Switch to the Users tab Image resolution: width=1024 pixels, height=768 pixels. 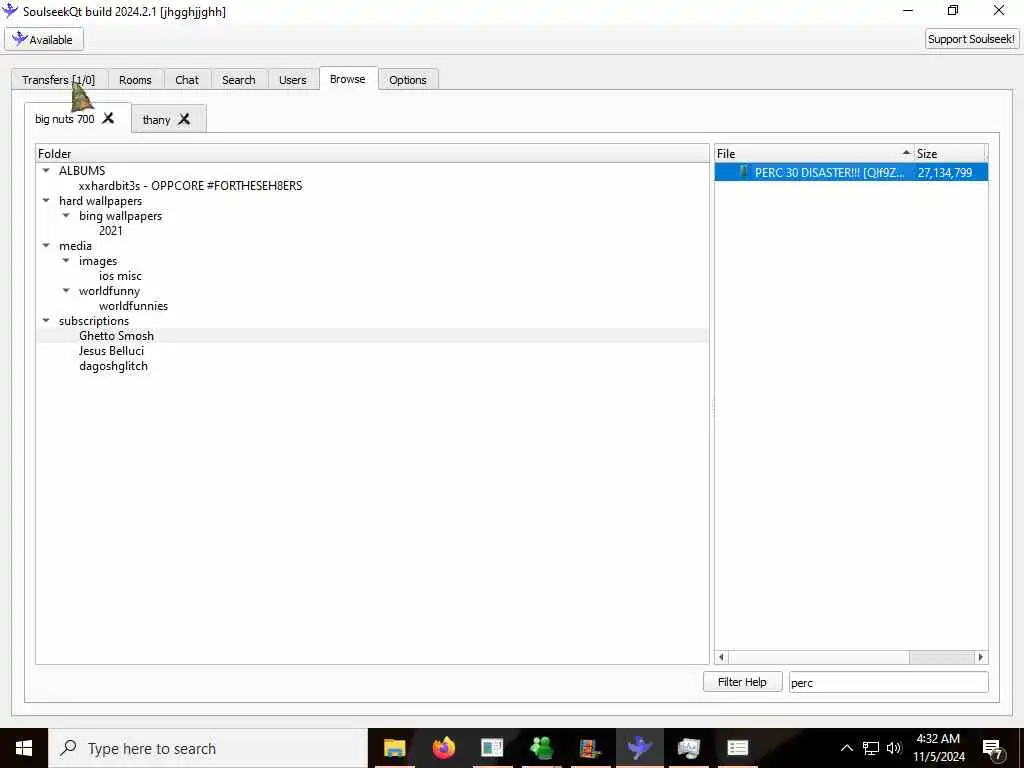click(293, 80)
